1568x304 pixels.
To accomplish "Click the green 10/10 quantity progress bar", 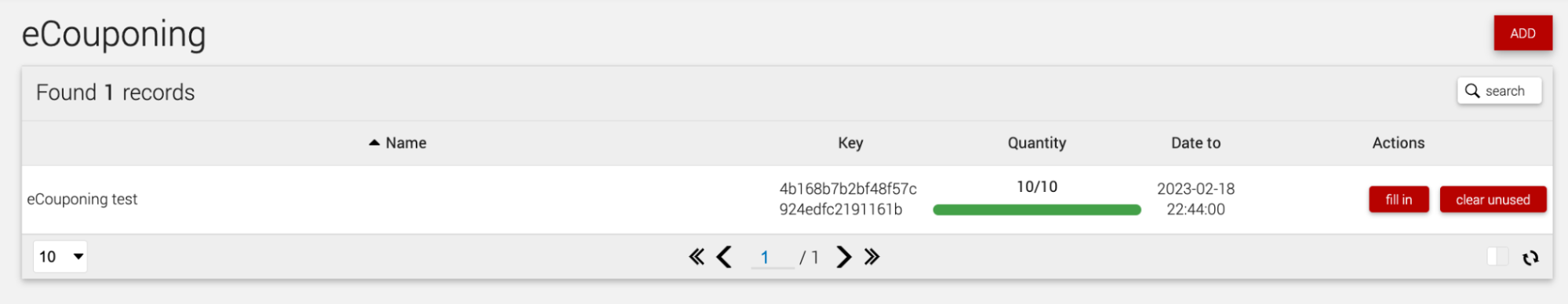I will point(1036,210).
